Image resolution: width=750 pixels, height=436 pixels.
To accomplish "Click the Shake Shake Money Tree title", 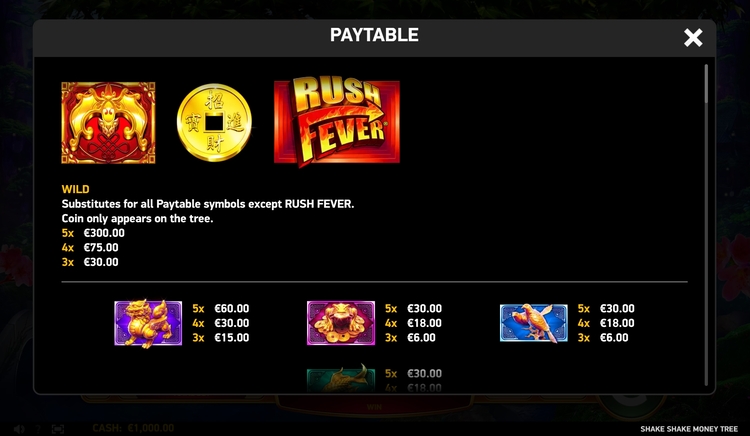I will click(689, 429).
